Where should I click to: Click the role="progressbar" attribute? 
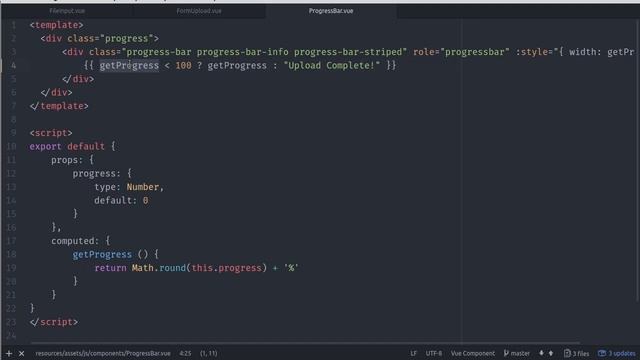tap(461, 52)
